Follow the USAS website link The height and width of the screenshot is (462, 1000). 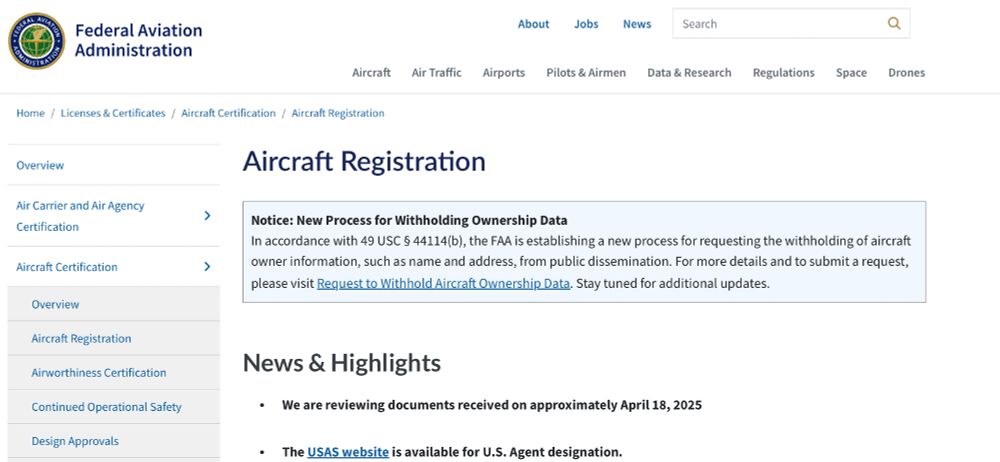348,452
